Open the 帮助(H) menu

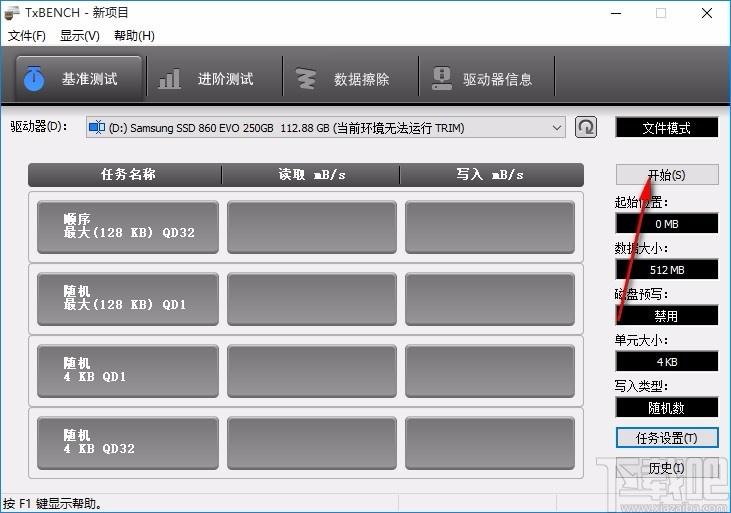tap(134, 36)
